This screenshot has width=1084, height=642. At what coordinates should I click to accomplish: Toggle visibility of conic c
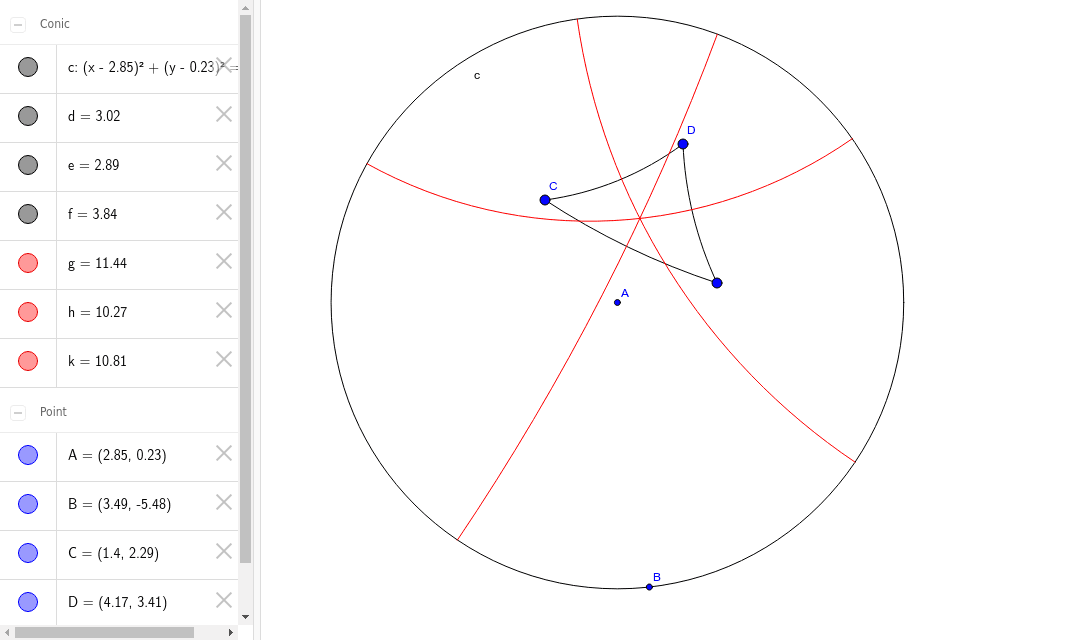[x=28, y=66]
